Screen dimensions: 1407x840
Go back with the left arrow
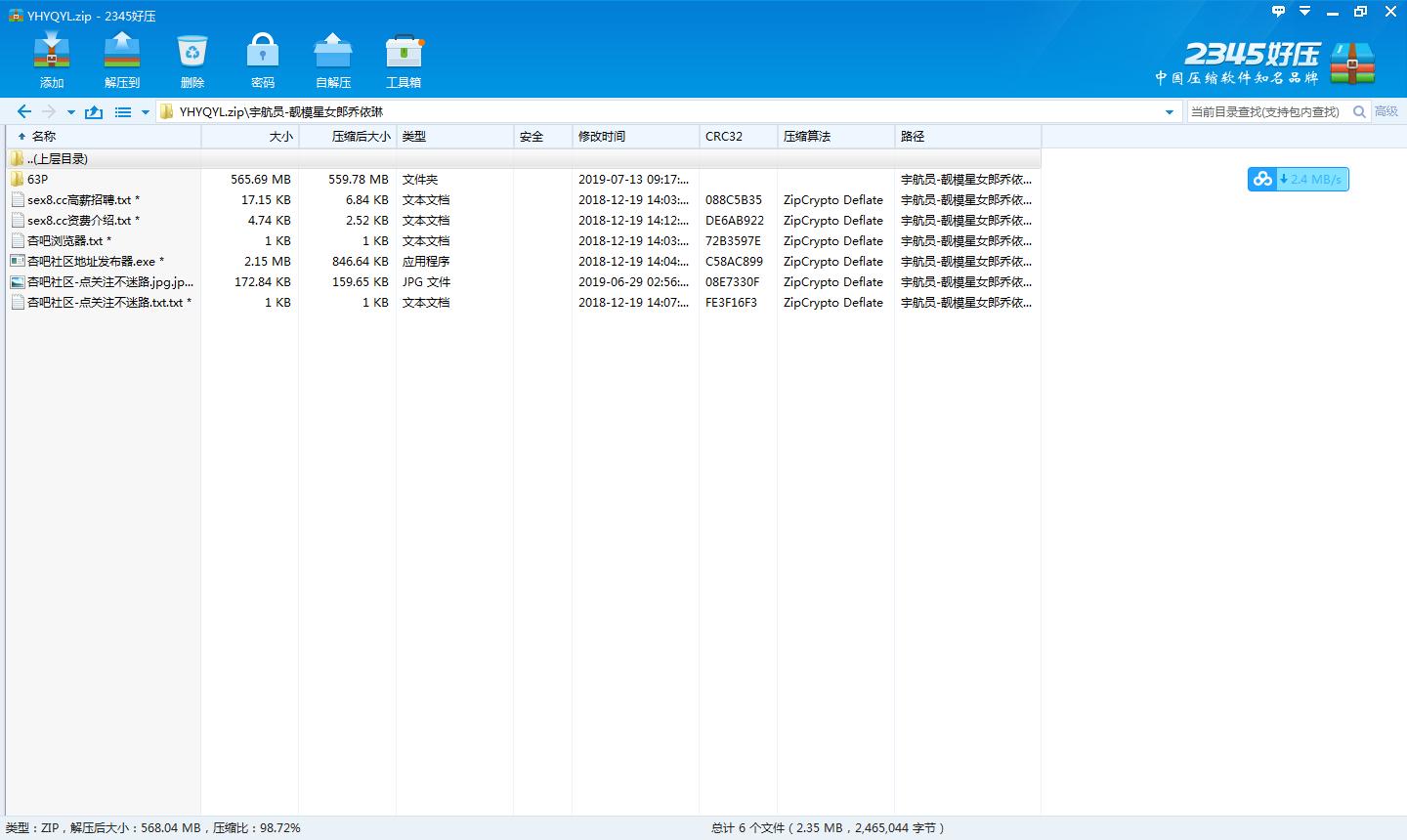[x=24, y=111]
